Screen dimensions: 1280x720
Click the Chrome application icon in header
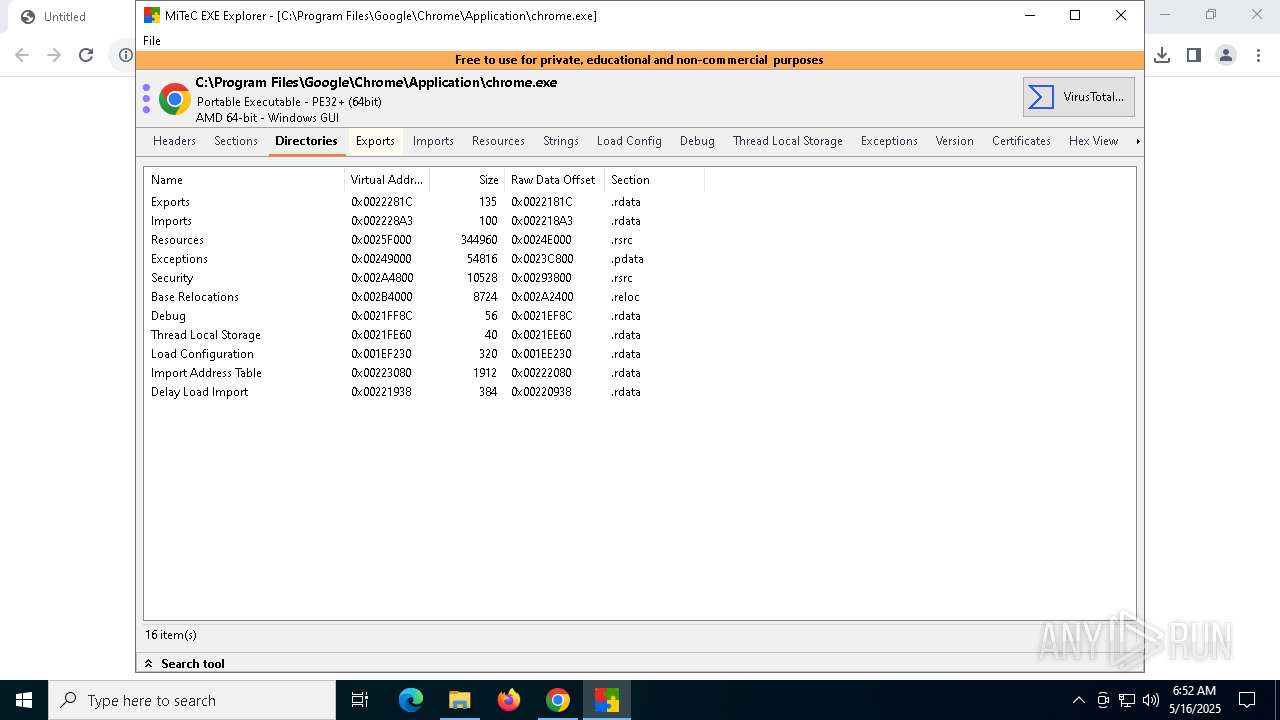pos(174,99)
